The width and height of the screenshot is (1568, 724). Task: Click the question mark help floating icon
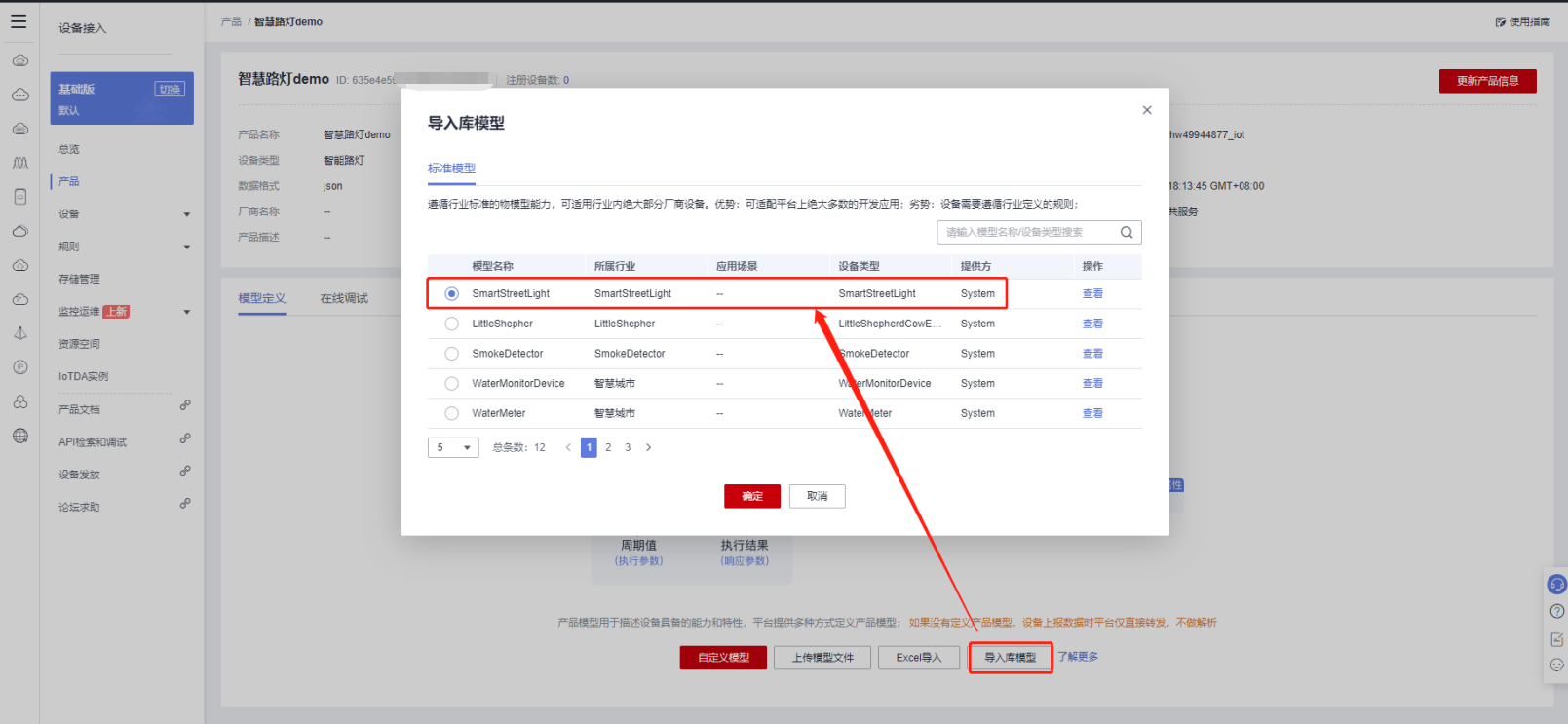[1557, 611]
